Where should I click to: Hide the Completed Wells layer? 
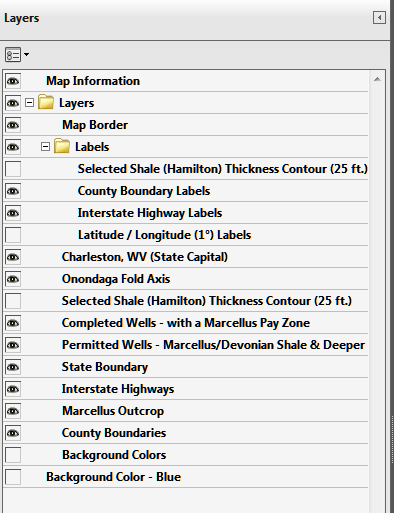pos(13,323)
